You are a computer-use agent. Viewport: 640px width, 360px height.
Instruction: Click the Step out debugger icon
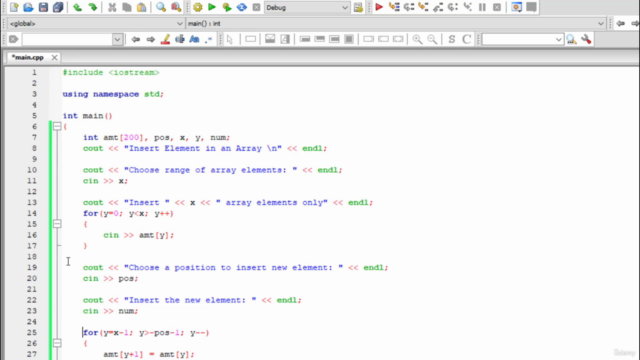pyautogui.click(x=438, y=7)
